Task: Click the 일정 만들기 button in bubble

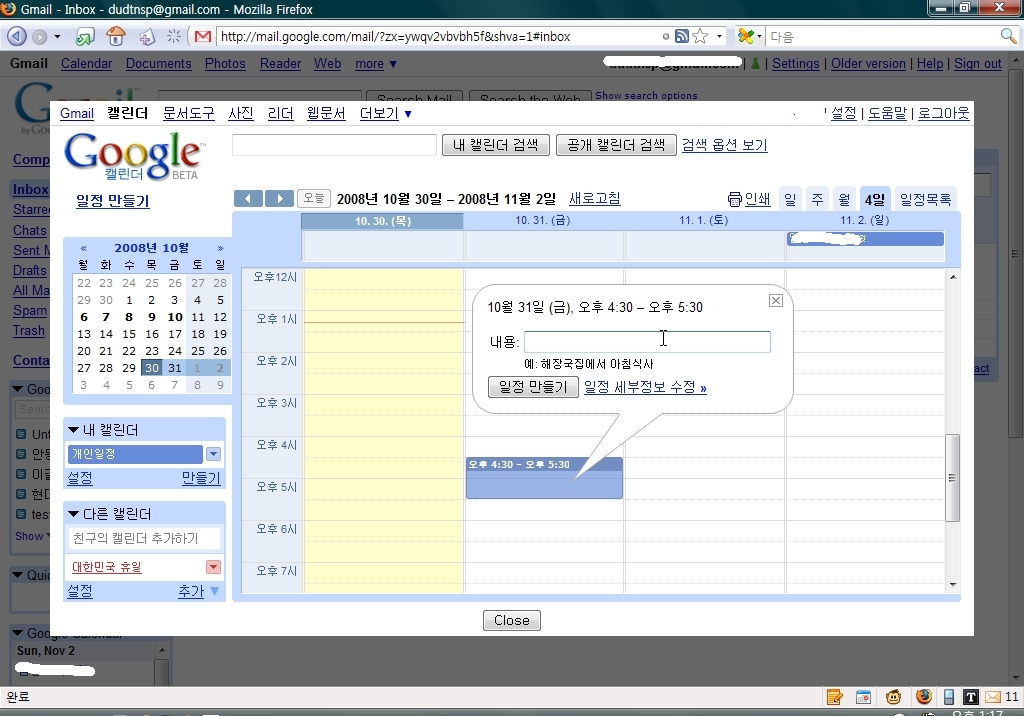Action: tap(533, 387)
